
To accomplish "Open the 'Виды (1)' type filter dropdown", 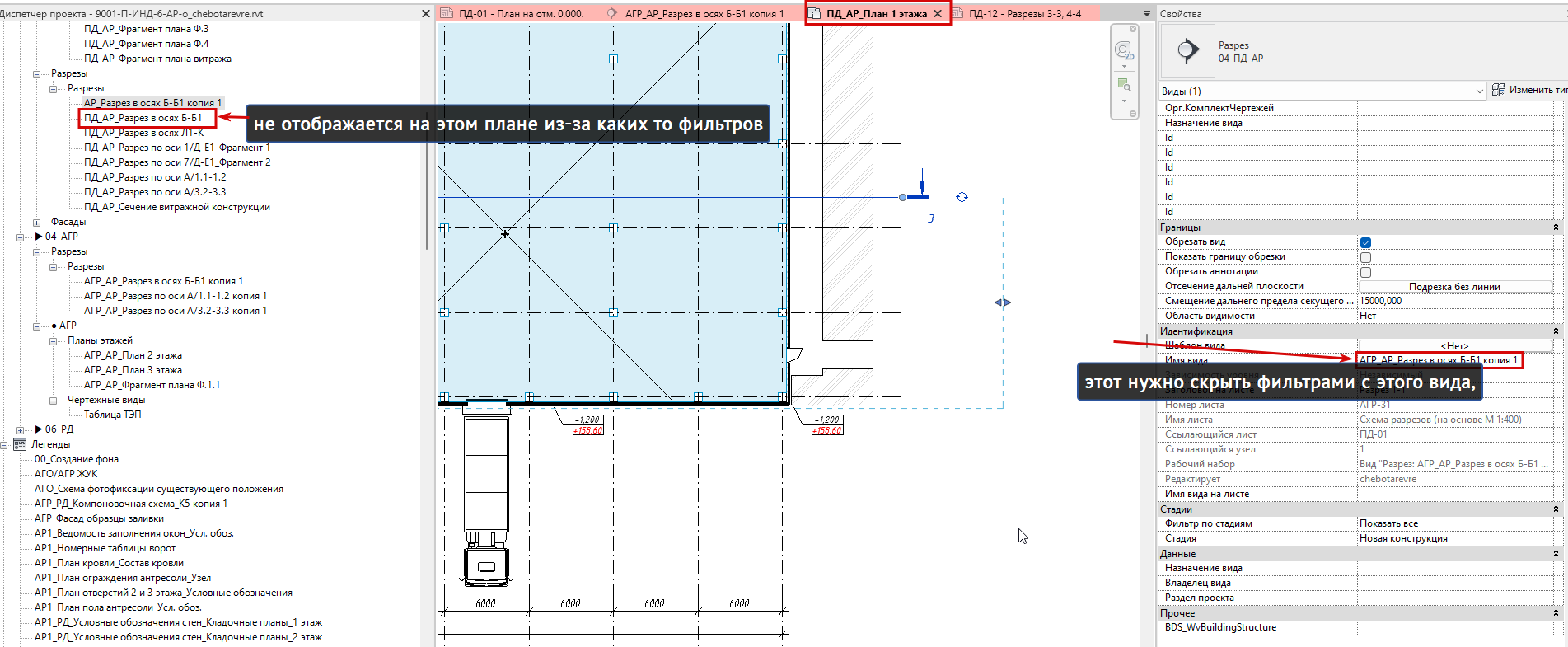I will point(1480,91).
